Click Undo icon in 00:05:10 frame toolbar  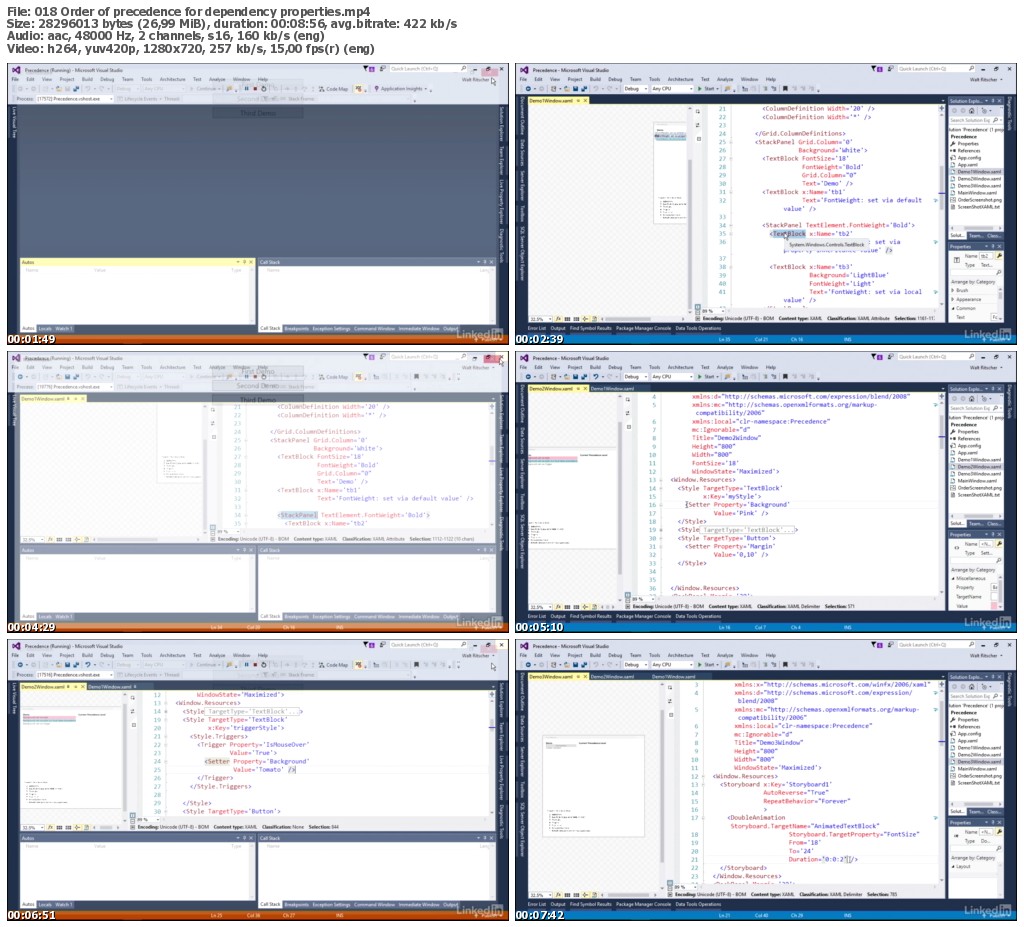(x=595, y=377)
